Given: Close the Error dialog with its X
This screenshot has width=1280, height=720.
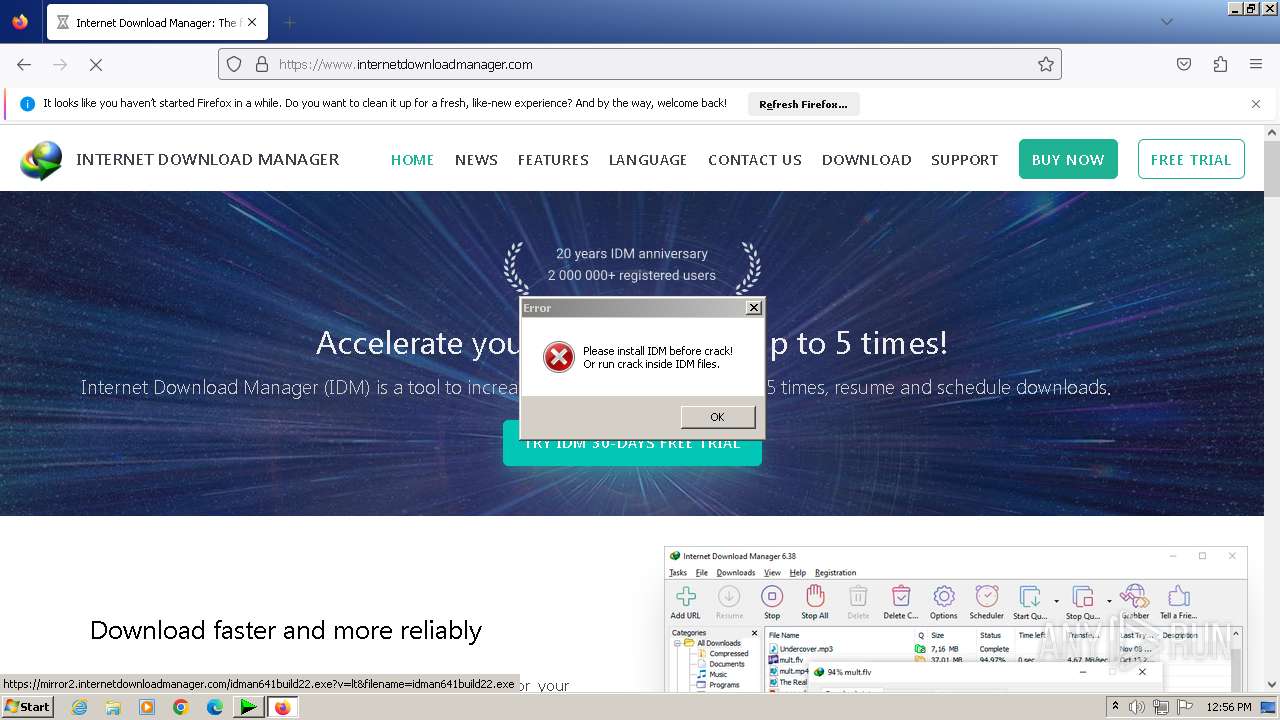Looking at the screenshot, I should click(754, 308).
